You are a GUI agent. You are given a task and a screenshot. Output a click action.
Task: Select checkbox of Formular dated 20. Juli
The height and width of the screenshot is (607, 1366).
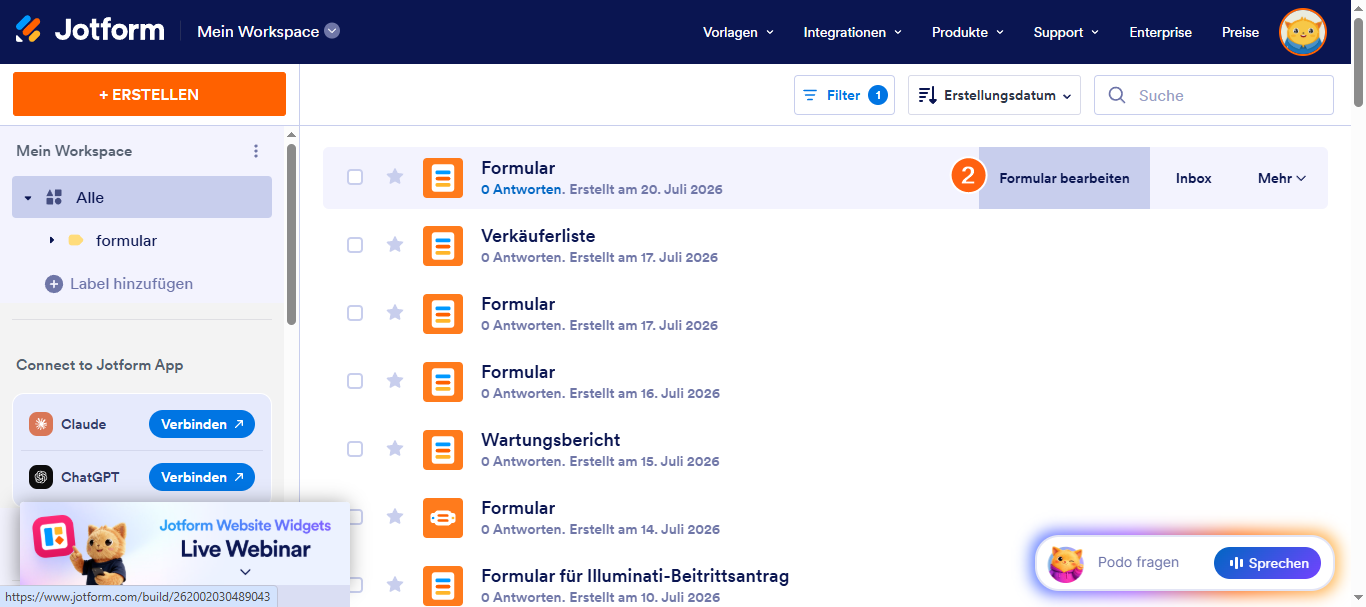coord(355,177)
